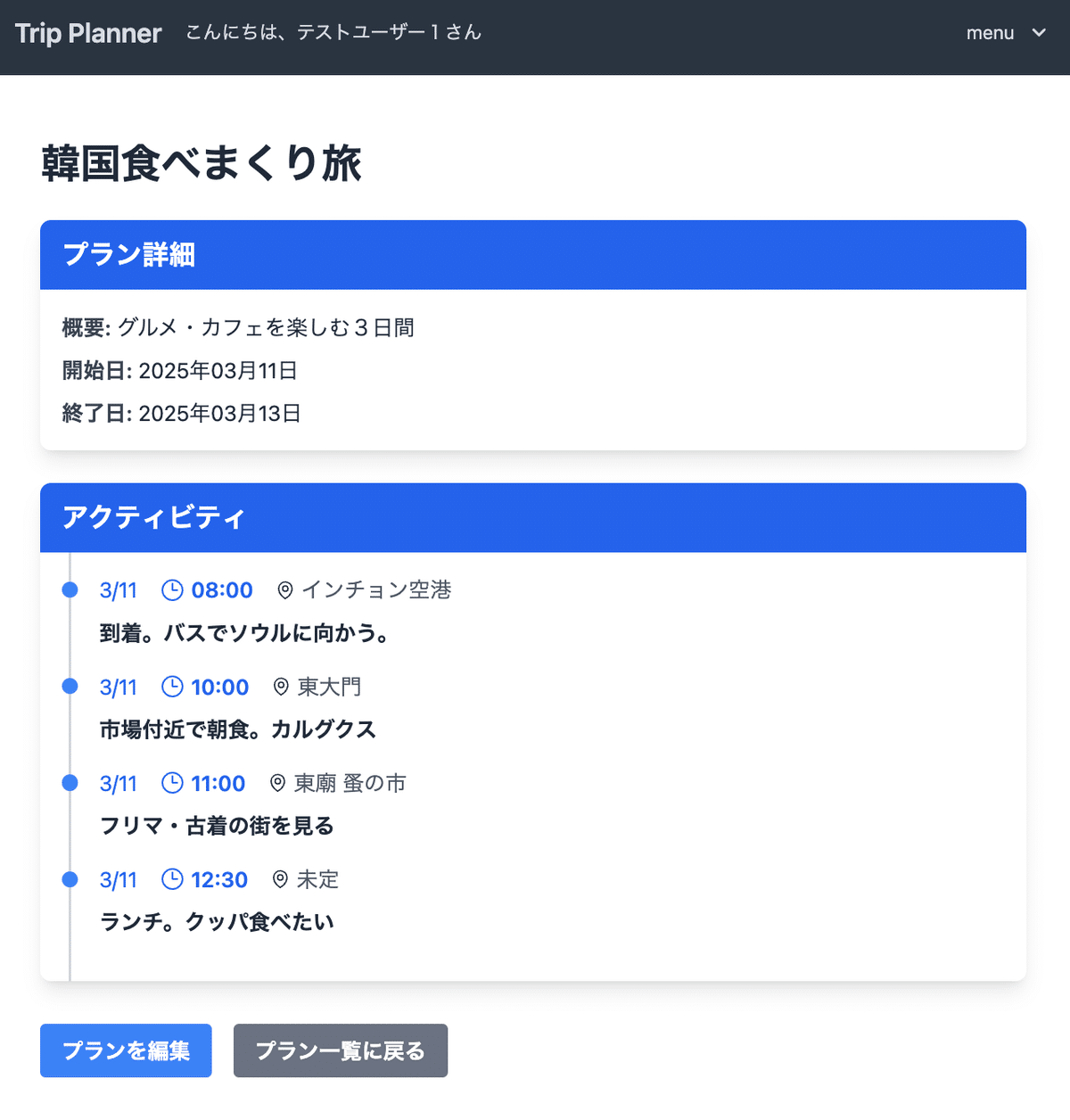The width and height of the screenshot is (1070, 1120).
Task: Click the location pin beside 未定
Action: pyautogui.click(x=280, y=879)
